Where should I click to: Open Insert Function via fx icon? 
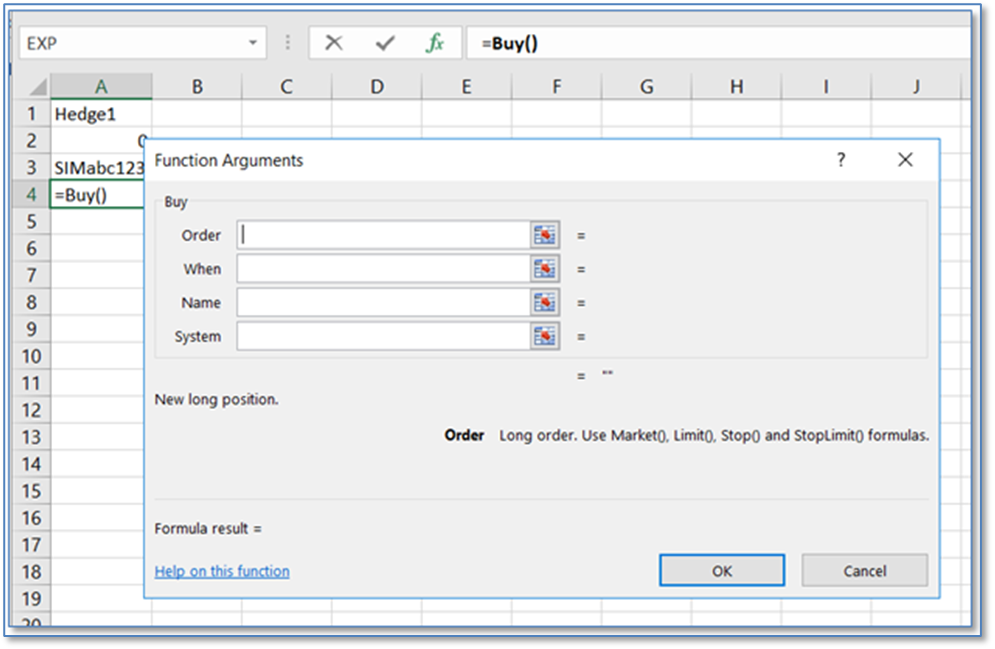[435, 43]
